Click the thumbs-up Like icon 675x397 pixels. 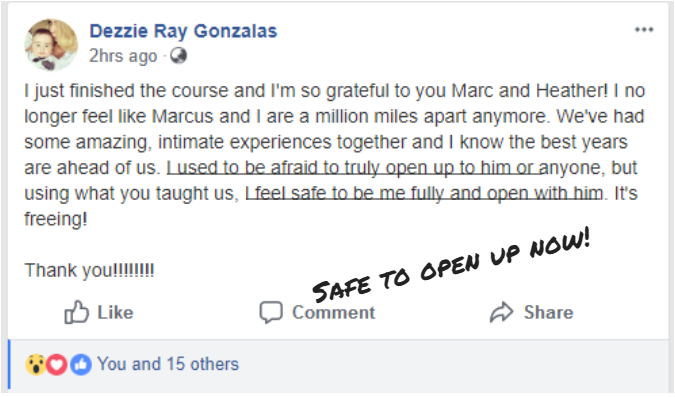tap(77, 312)
